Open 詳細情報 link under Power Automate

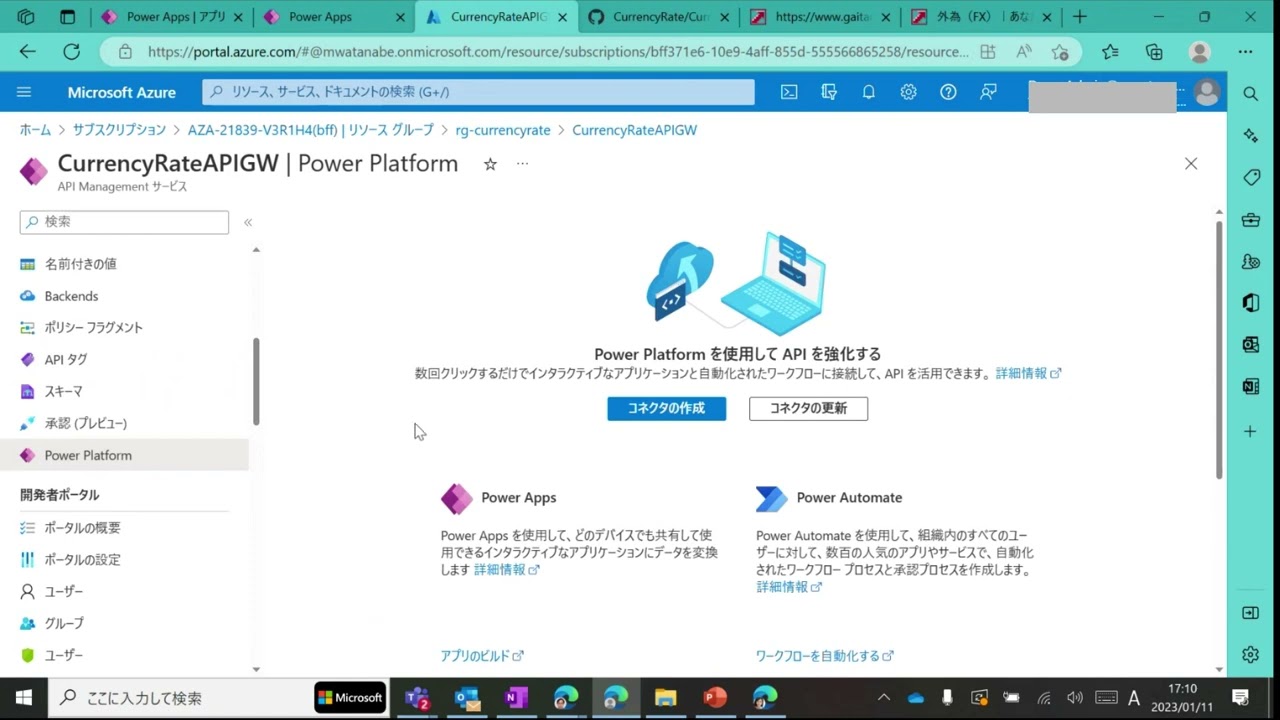pyautogui.click(x=789, y=587)
